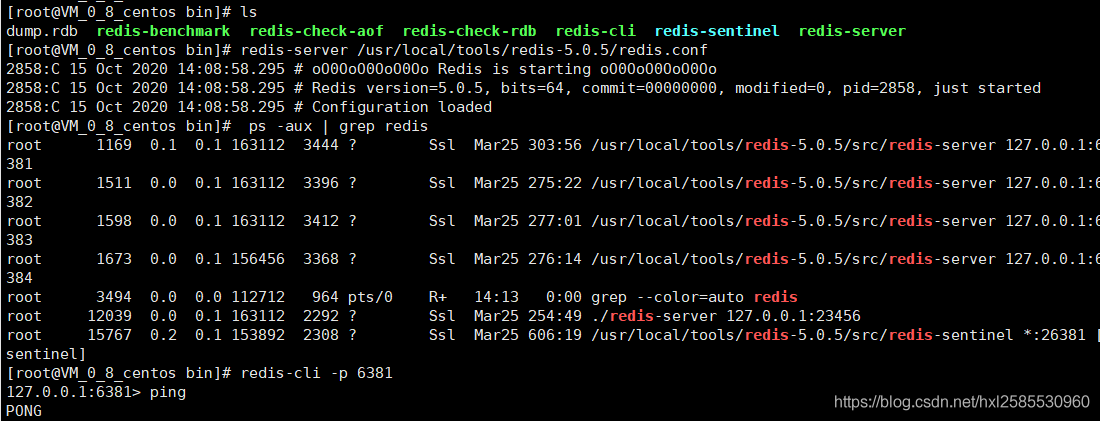Click the 'Configuration loaded' log message
Screen dimensions: 1100x421
(401, 107)
